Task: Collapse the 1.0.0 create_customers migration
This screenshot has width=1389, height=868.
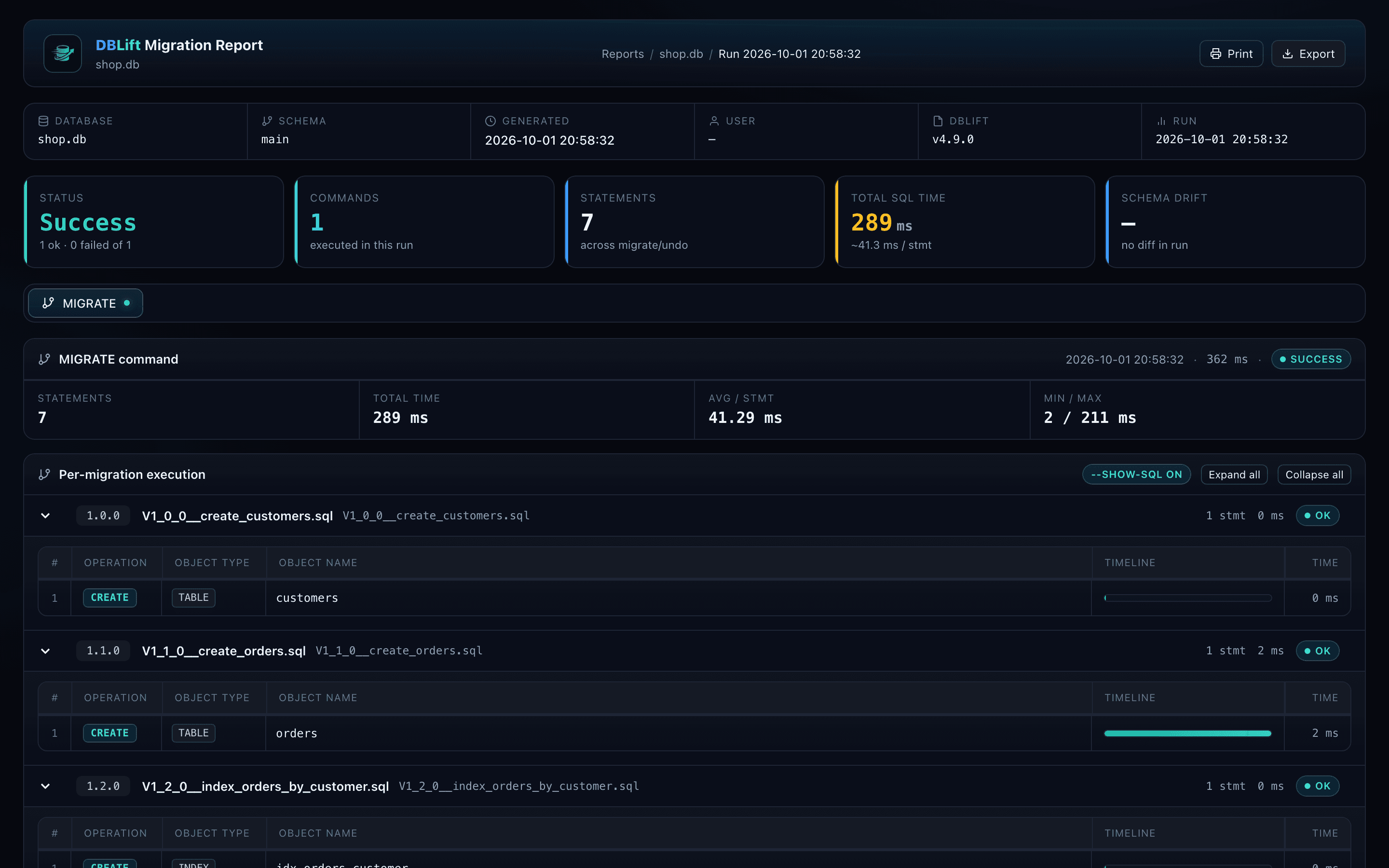Action: pyautogui.click(x=45, y=515)
